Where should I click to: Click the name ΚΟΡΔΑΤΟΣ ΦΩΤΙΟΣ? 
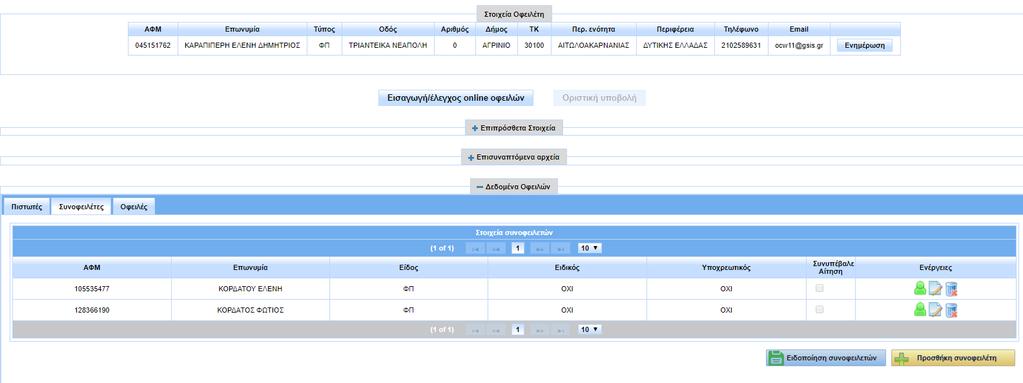[251, 311]
